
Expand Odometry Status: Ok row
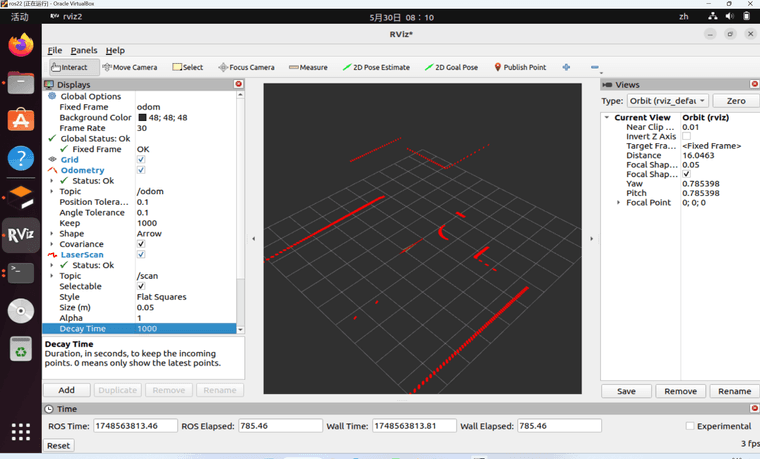pos(52,181)
